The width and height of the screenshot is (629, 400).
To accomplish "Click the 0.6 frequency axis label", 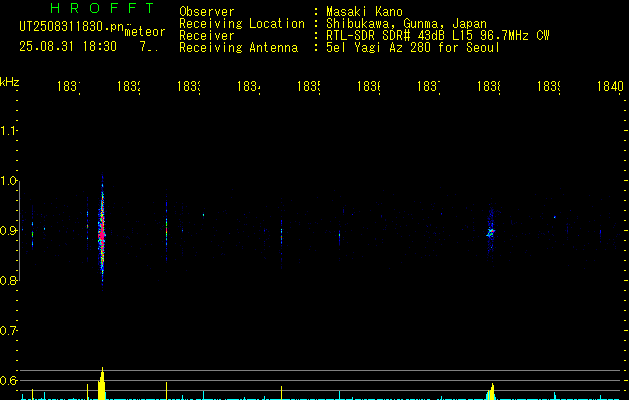I will 8,380.
